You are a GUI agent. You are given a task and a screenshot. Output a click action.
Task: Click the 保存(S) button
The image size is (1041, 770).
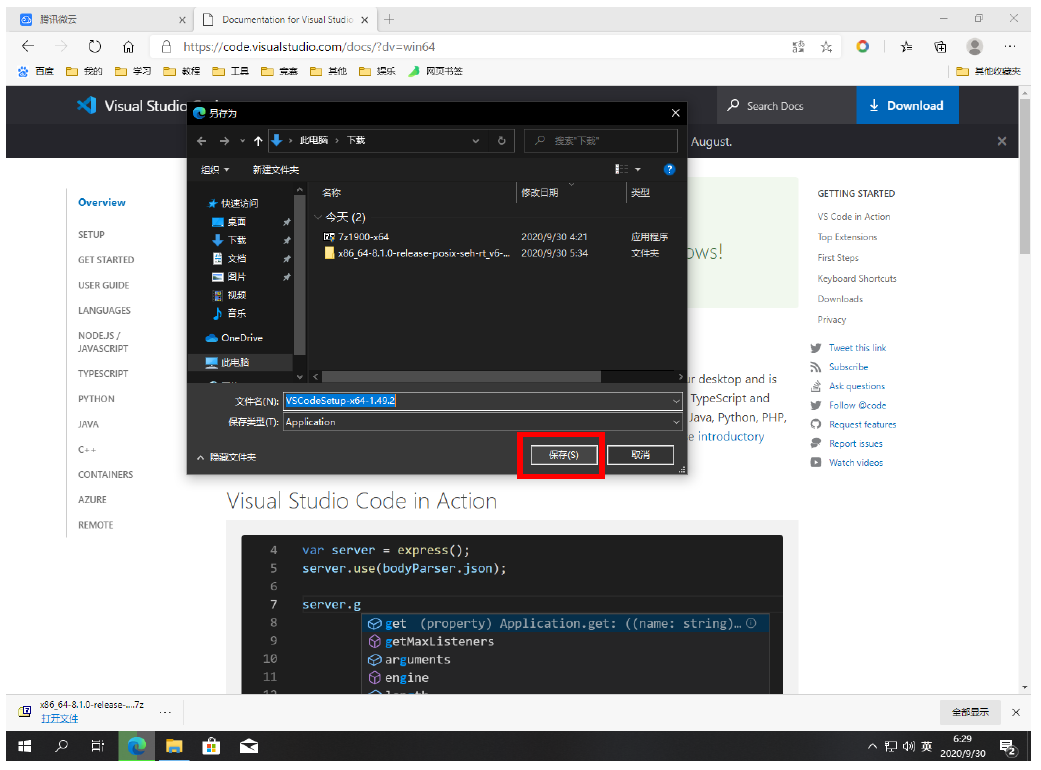[x=563, y=455]
